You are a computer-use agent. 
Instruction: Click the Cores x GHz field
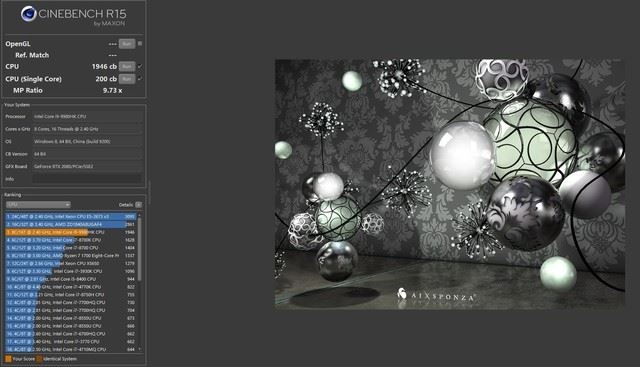(x=87, y=129)
